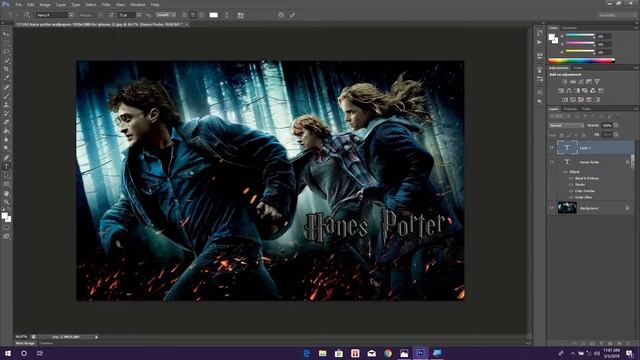Open the font size dropdown
Image resolution: width=640 pixels, height=360 pixels.
139,15
